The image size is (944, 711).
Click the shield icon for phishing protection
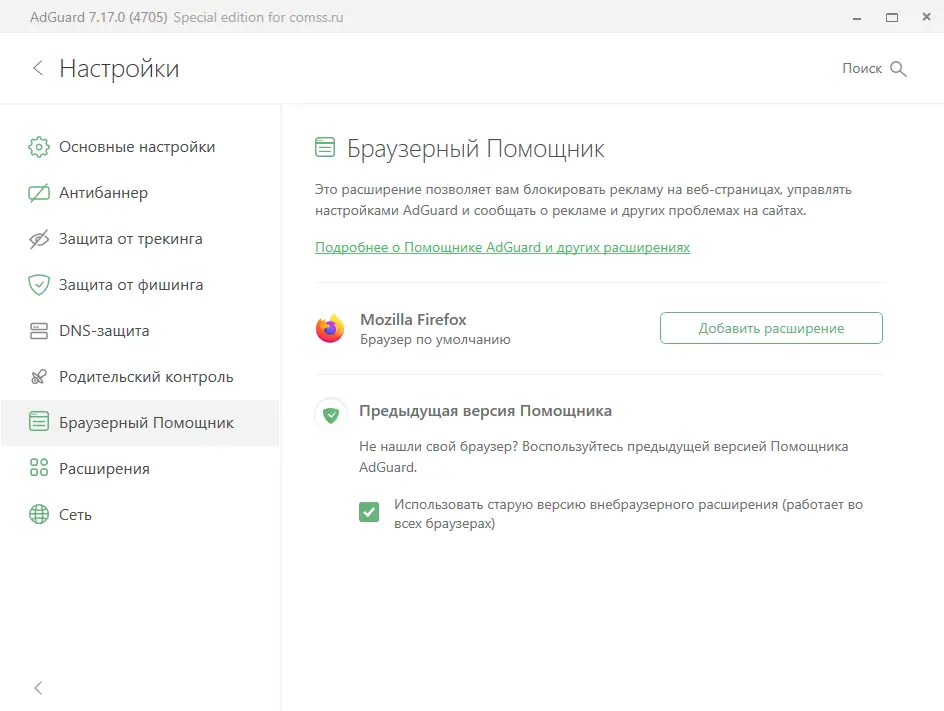39,285
